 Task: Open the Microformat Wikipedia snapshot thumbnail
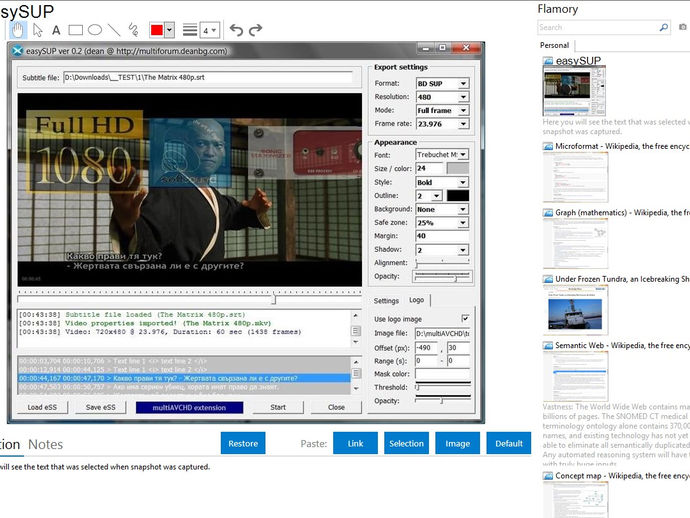pos(576,176)
